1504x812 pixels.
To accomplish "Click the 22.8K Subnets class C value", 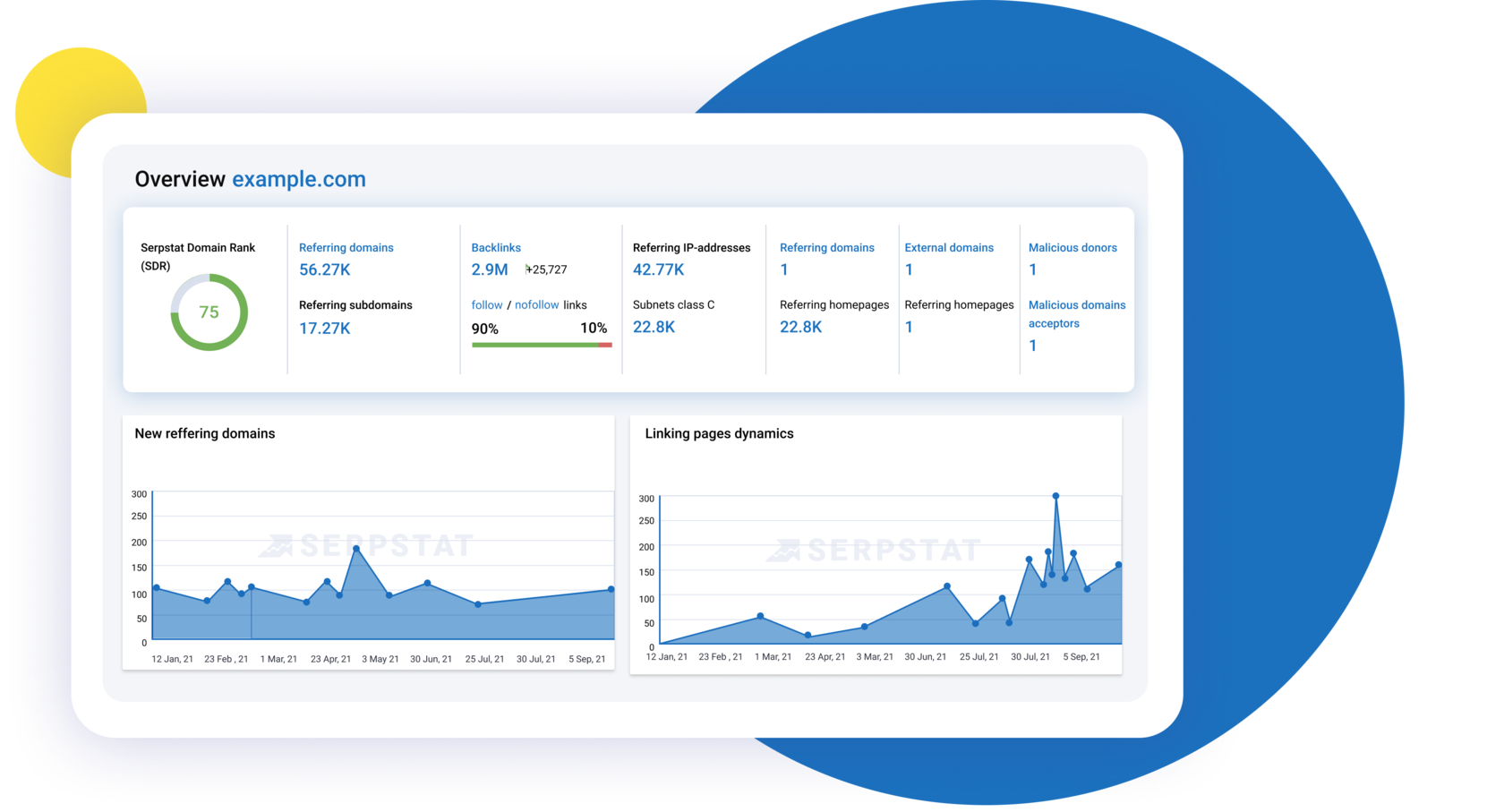I will (x=654, y=327).
